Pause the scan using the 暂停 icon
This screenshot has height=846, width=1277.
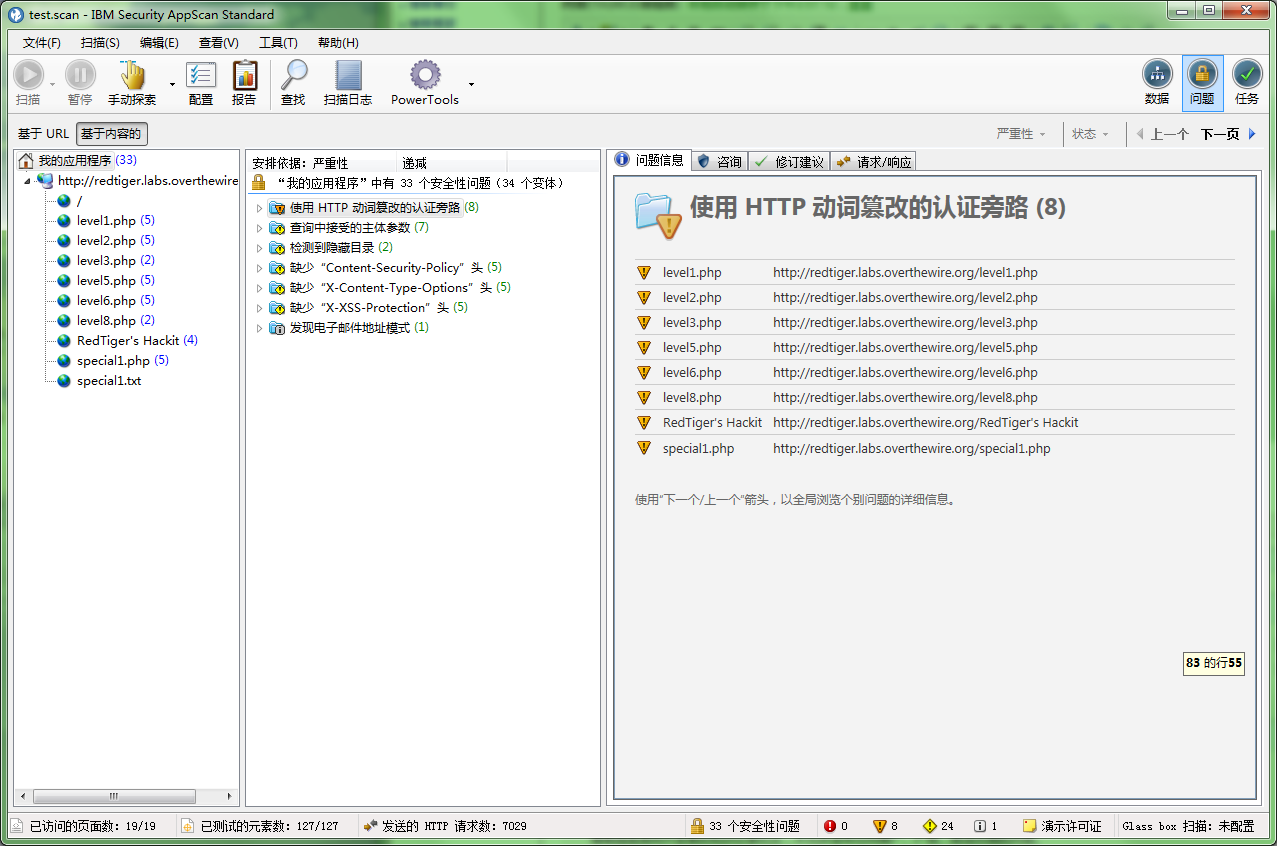(80, 75)
